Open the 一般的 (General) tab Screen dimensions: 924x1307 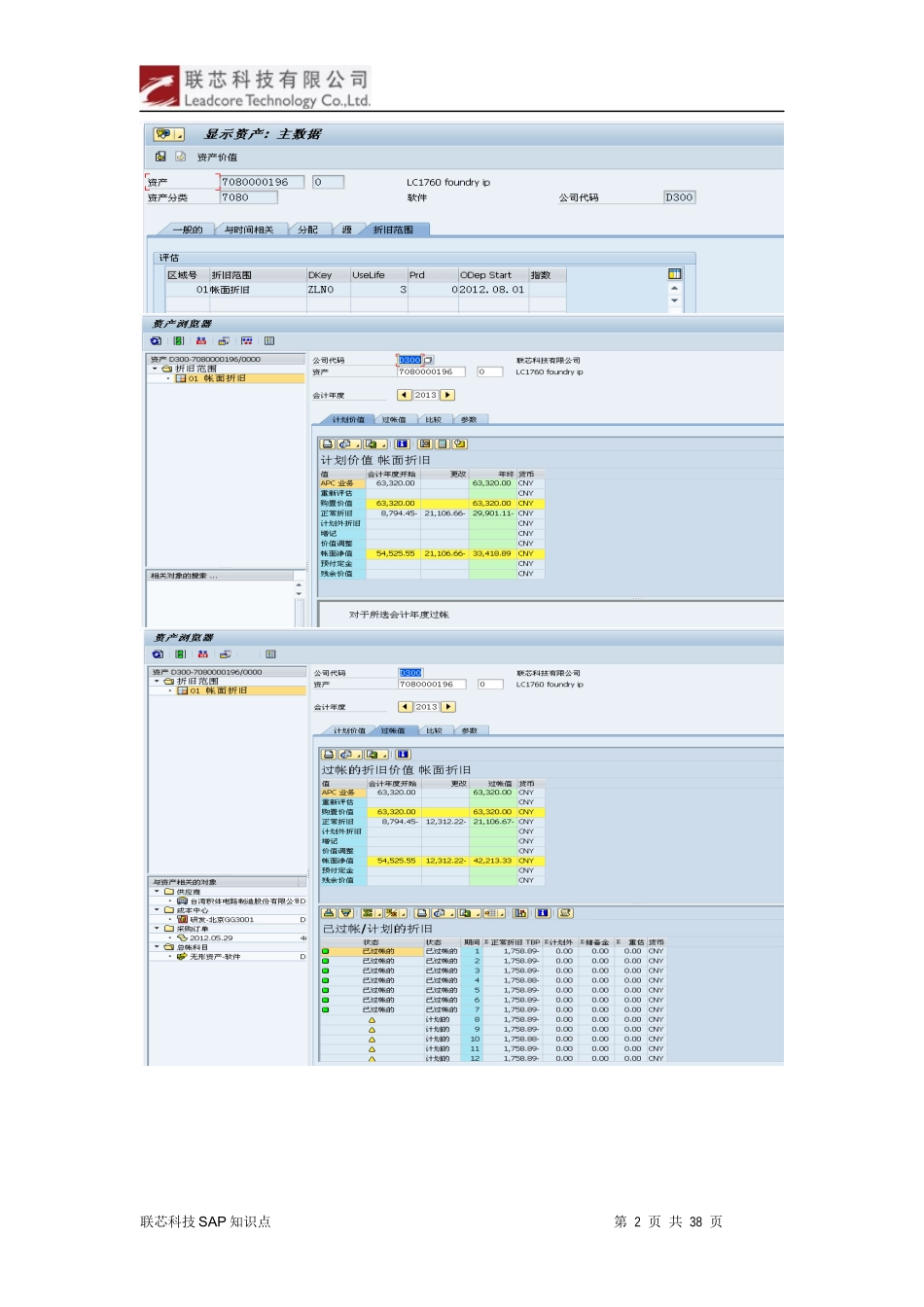point(188,230)
